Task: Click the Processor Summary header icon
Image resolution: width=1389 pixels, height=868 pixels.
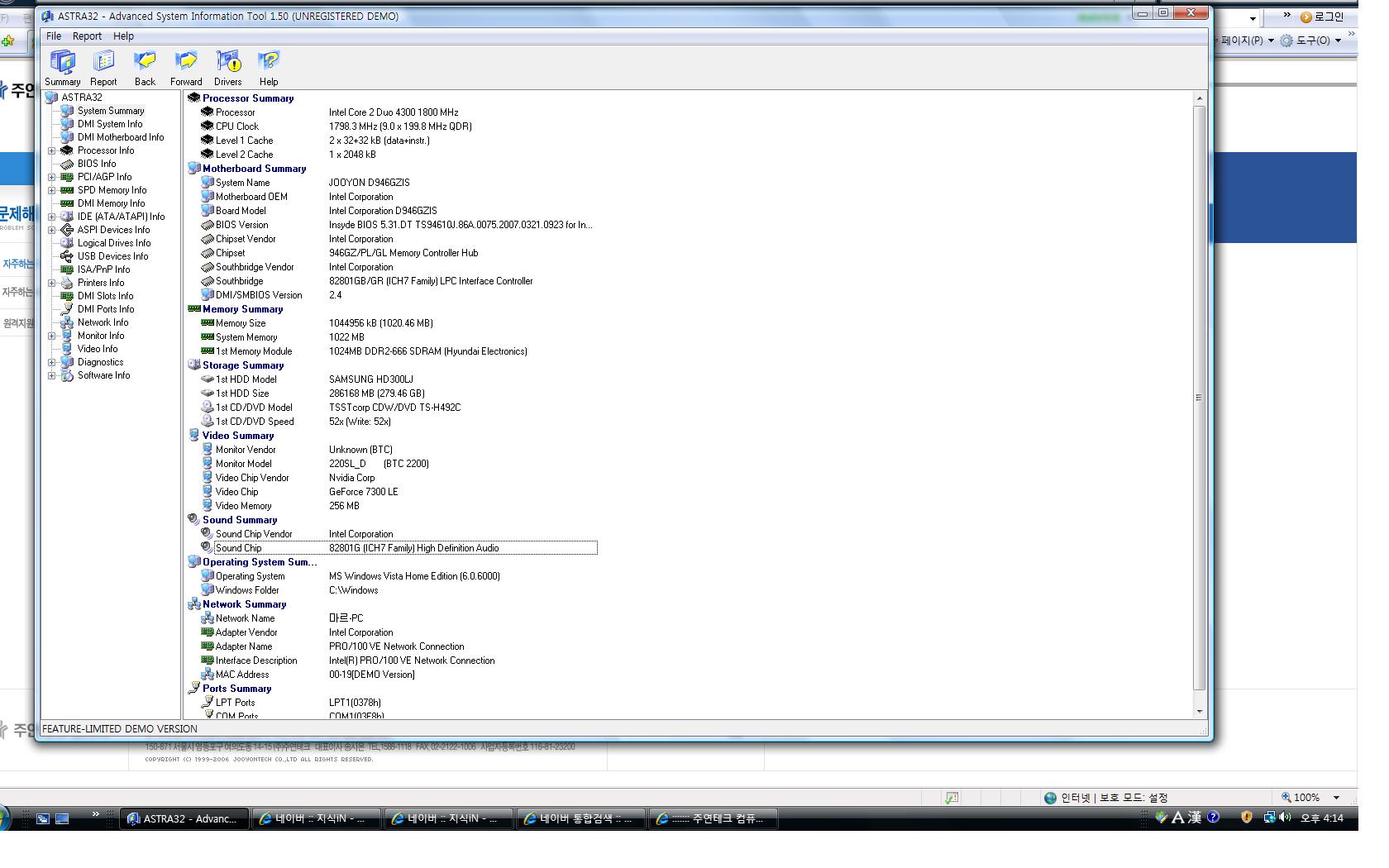Action: (194, 98)
